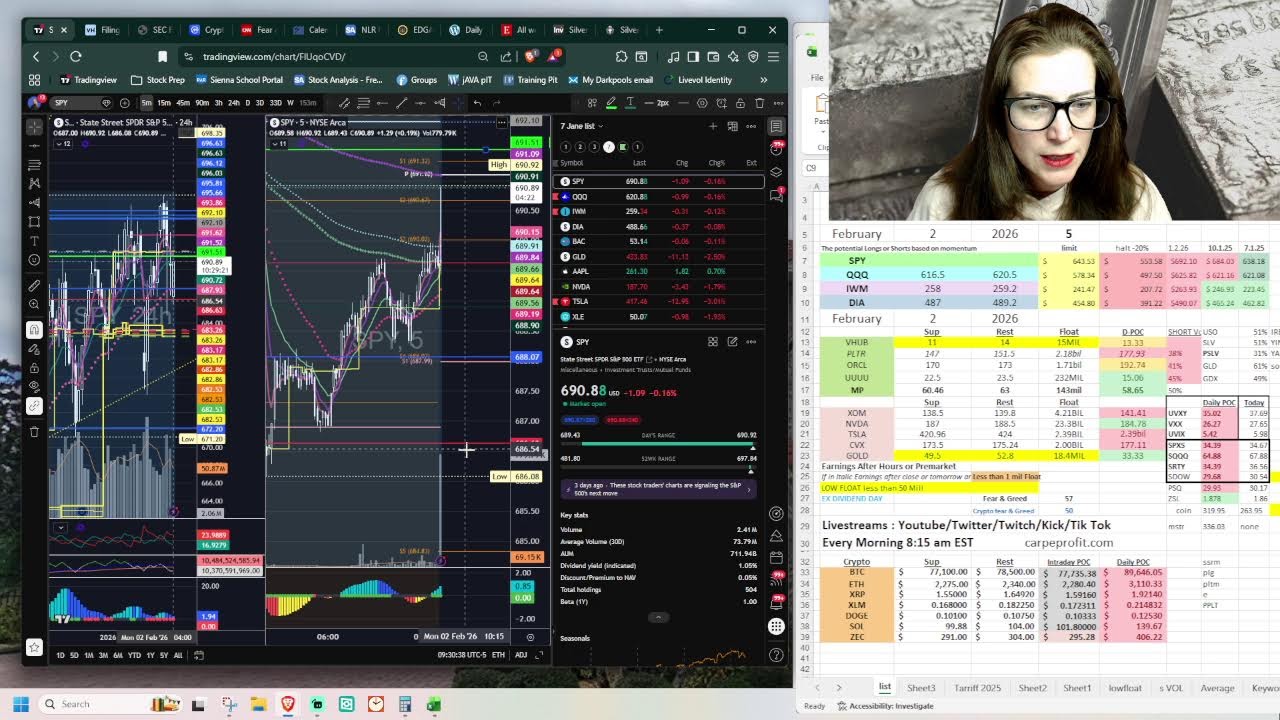Toggle the magnet mode tool
The width and height of the screenshot is (1280, 720).
pos(34,330)
